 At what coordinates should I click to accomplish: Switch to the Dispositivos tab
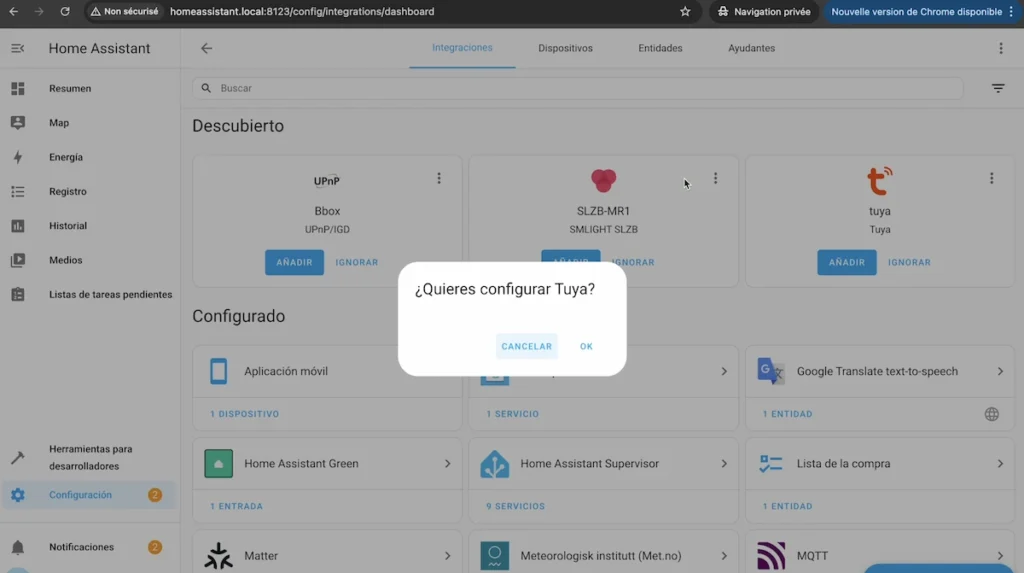[x=565, y=48]
